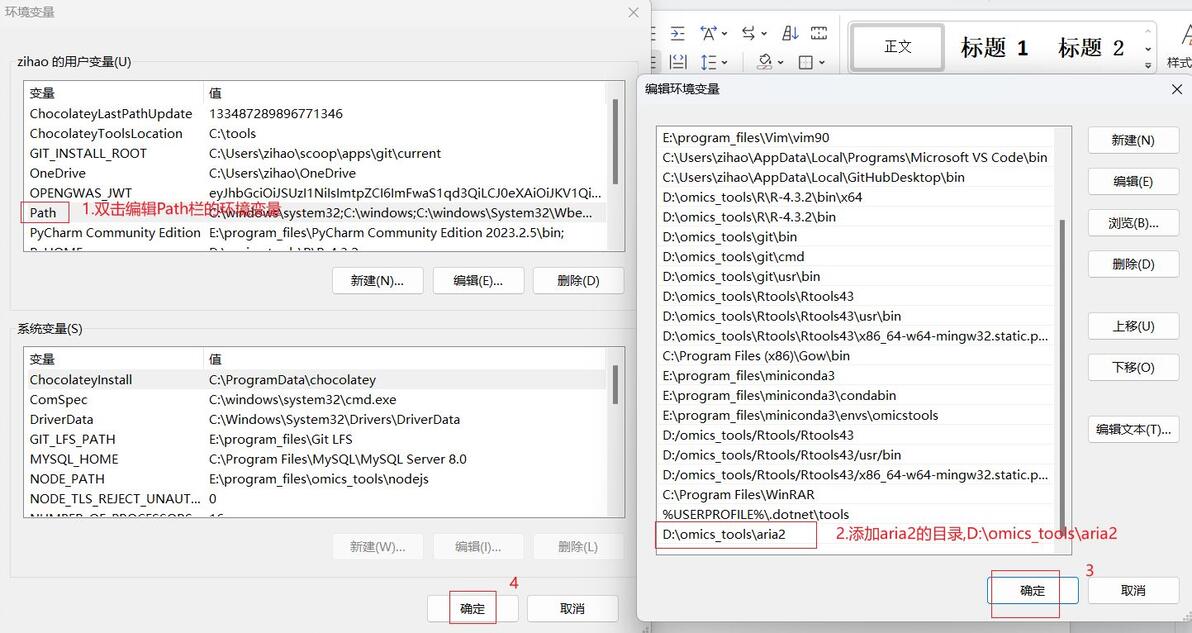
Task: Click the character scaling 'A' icon in ribbon
Action: click(x=708, y=33)
